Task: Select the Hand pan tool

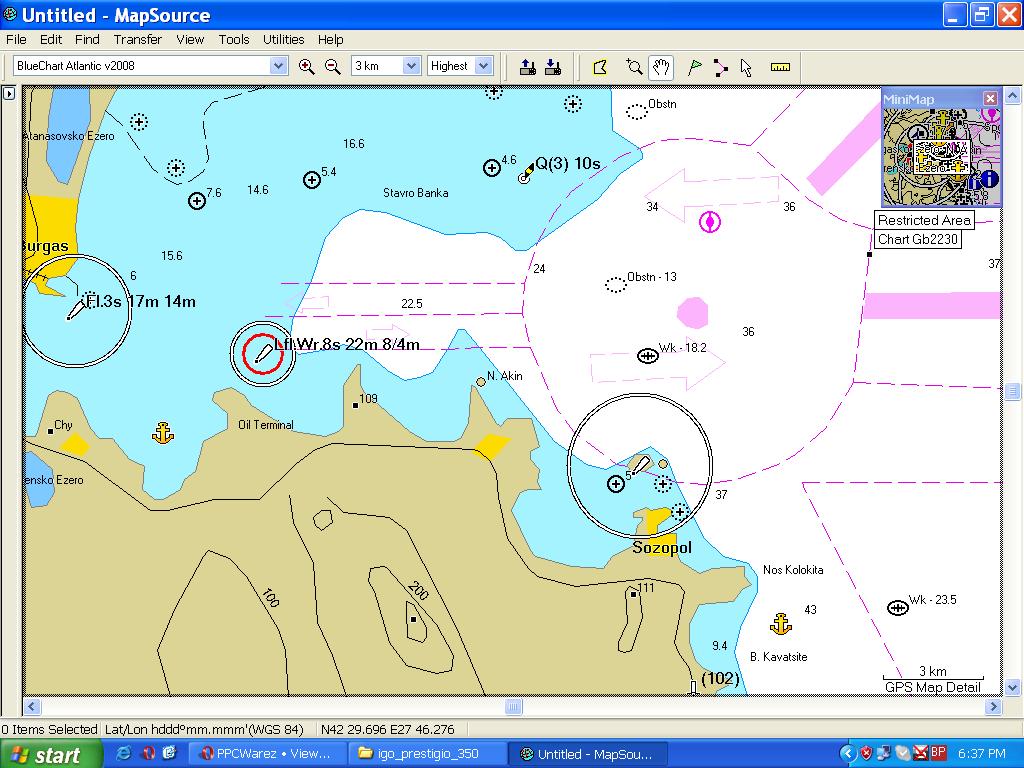Action: coord(661,67)
